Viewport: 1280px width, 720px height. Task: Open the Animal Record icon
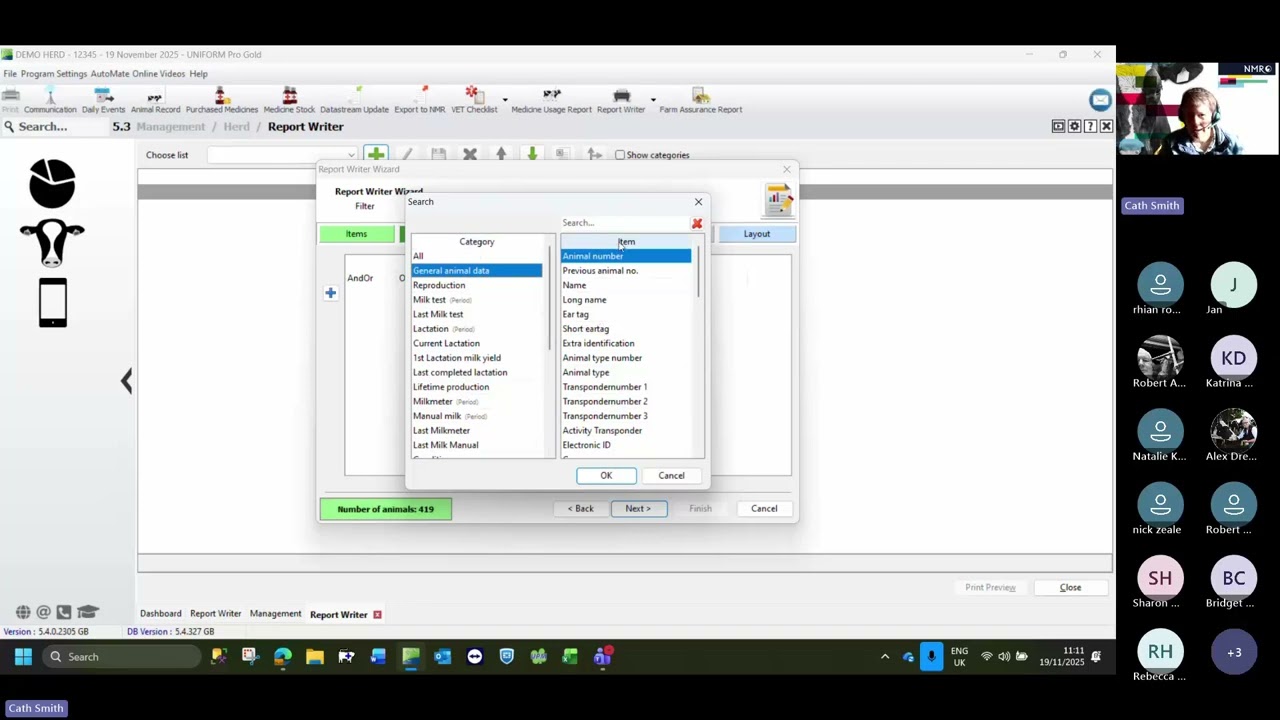tap(155, 101)
